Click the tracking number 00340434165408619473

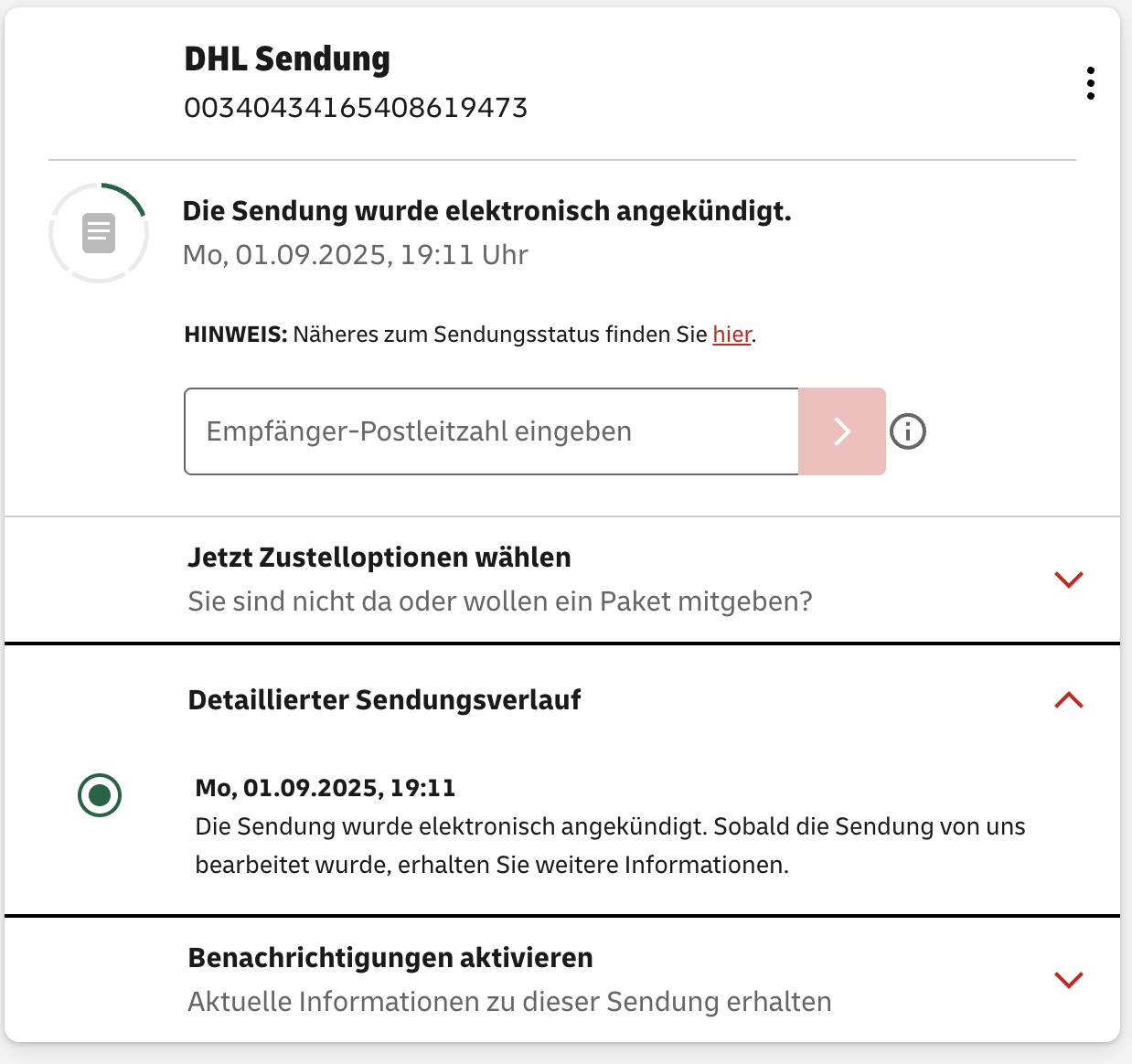tap(356, 108)
